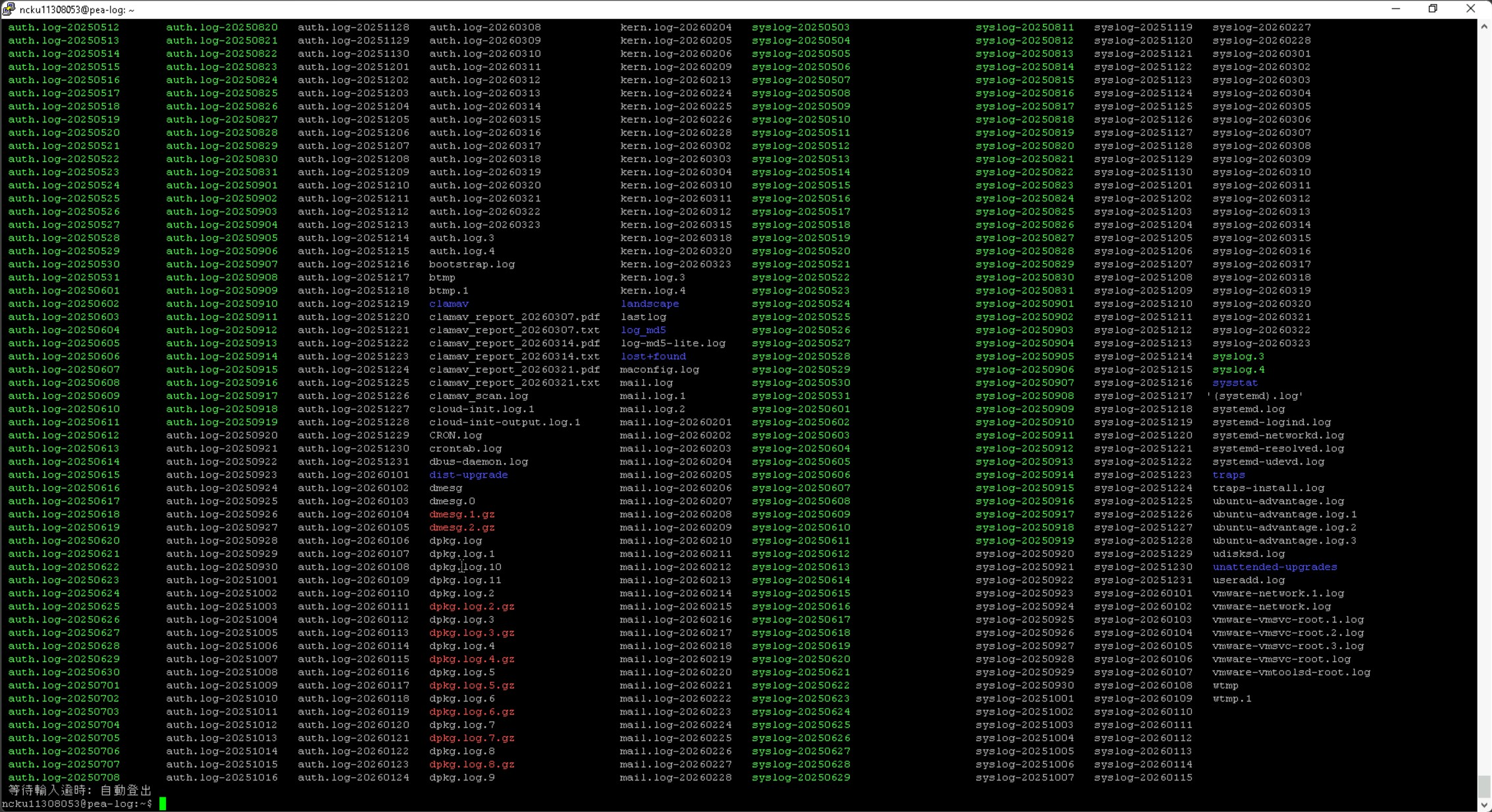Click the landscape directory entry
This screenshot has height=812, width=1492.
coord(650,303)
